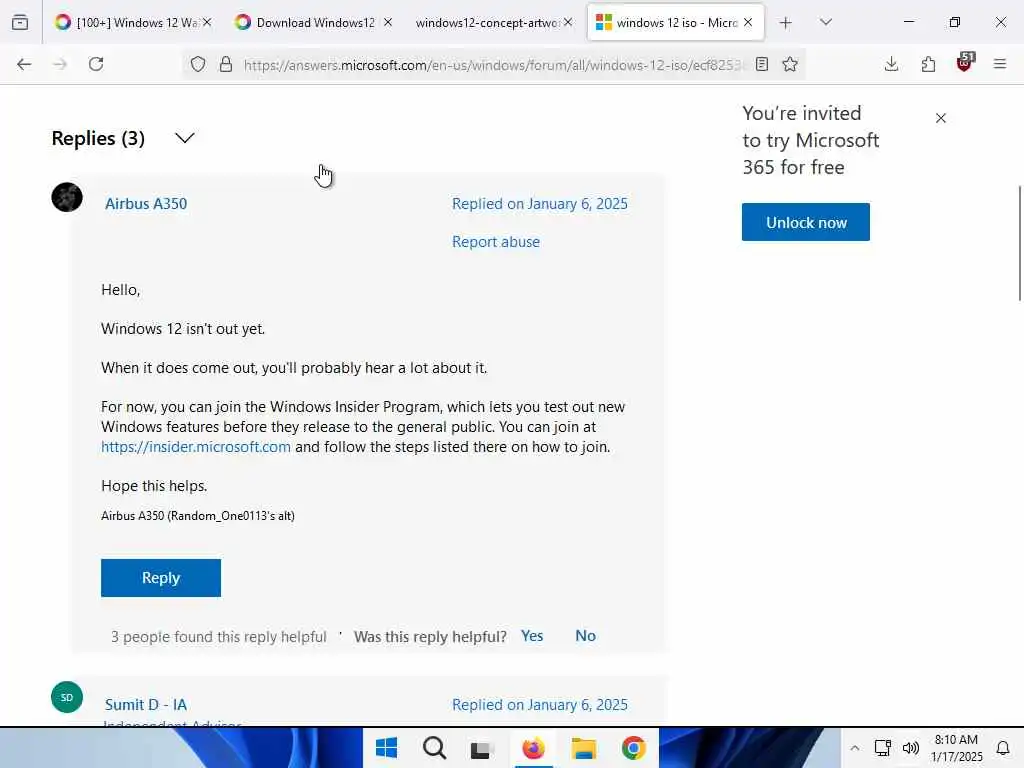
Task: Report abuse on Airbus A350's reply
Action: [496, 242]
